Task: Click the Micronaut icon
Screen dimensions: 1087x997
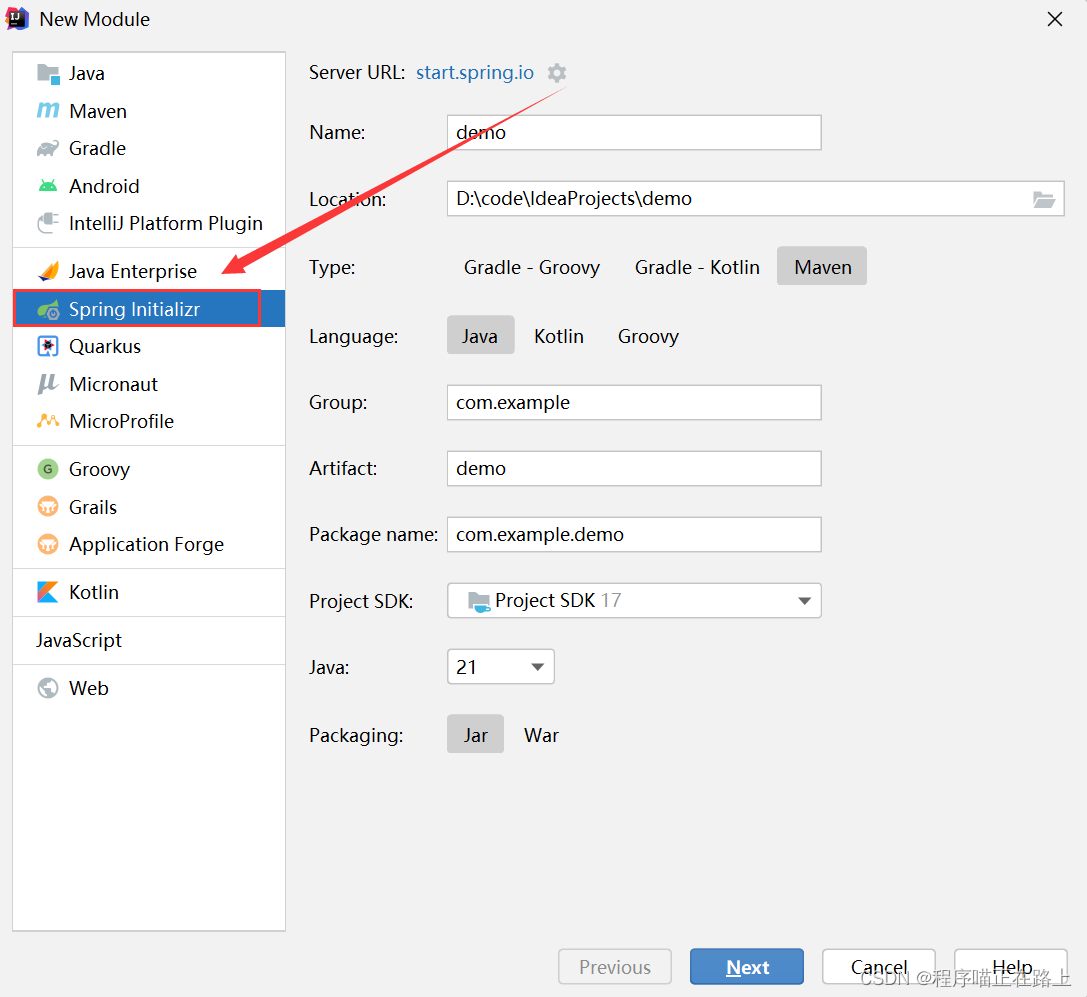Action: [x=48, y=384]
